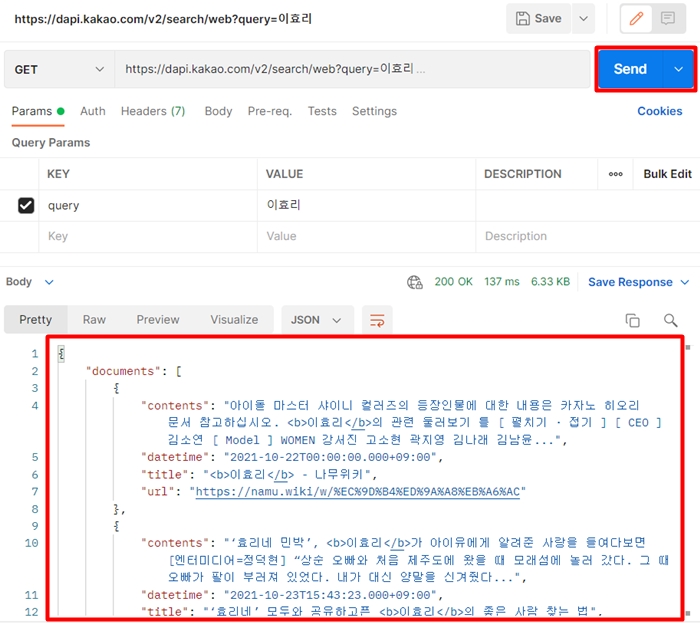Click the 200 OK status text
The image size is (700, 624).
(x=453, y=282)
